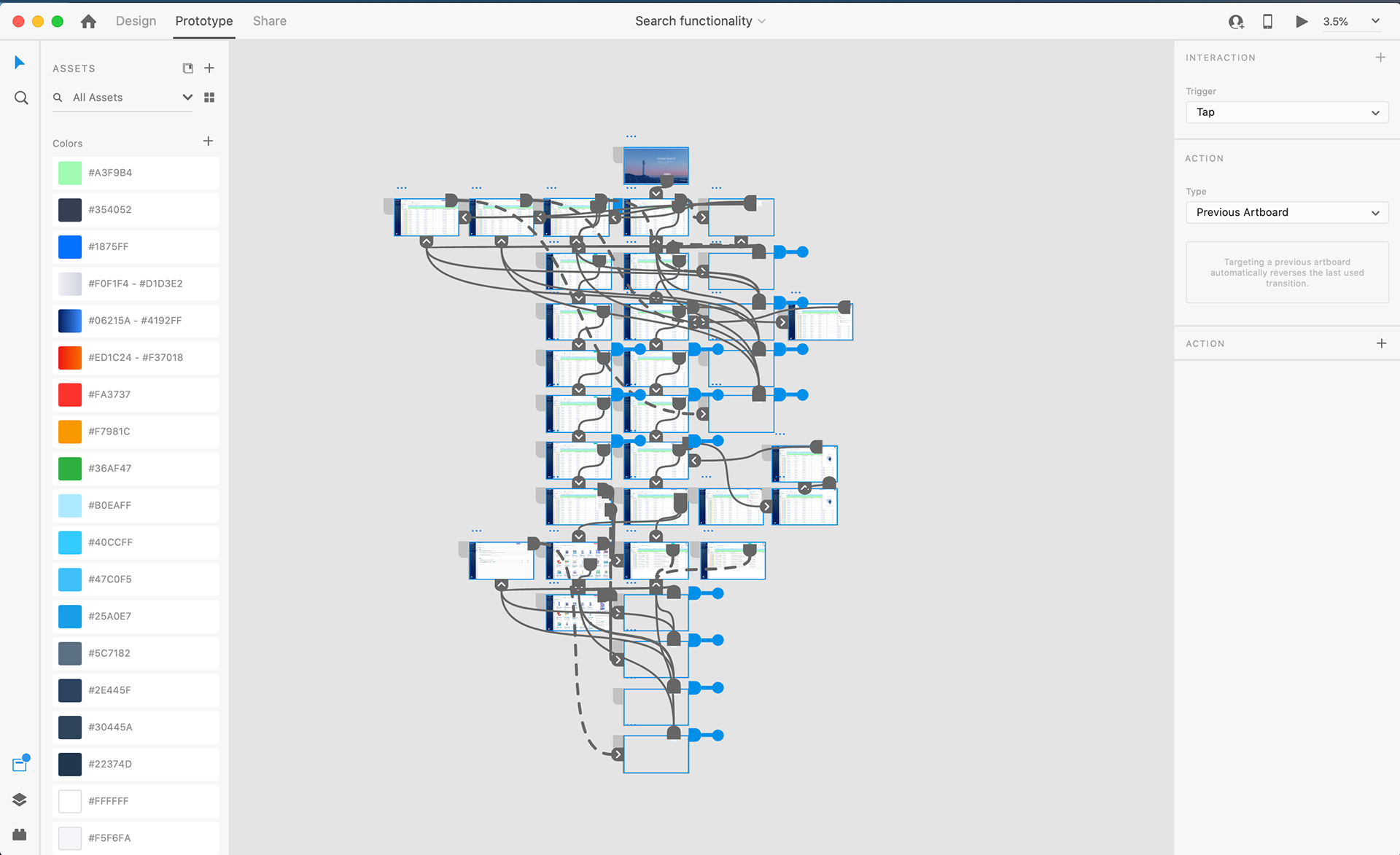Screen dimensions: 1400x855
Task: Switch to the Share tab
Action: [269, 21]
